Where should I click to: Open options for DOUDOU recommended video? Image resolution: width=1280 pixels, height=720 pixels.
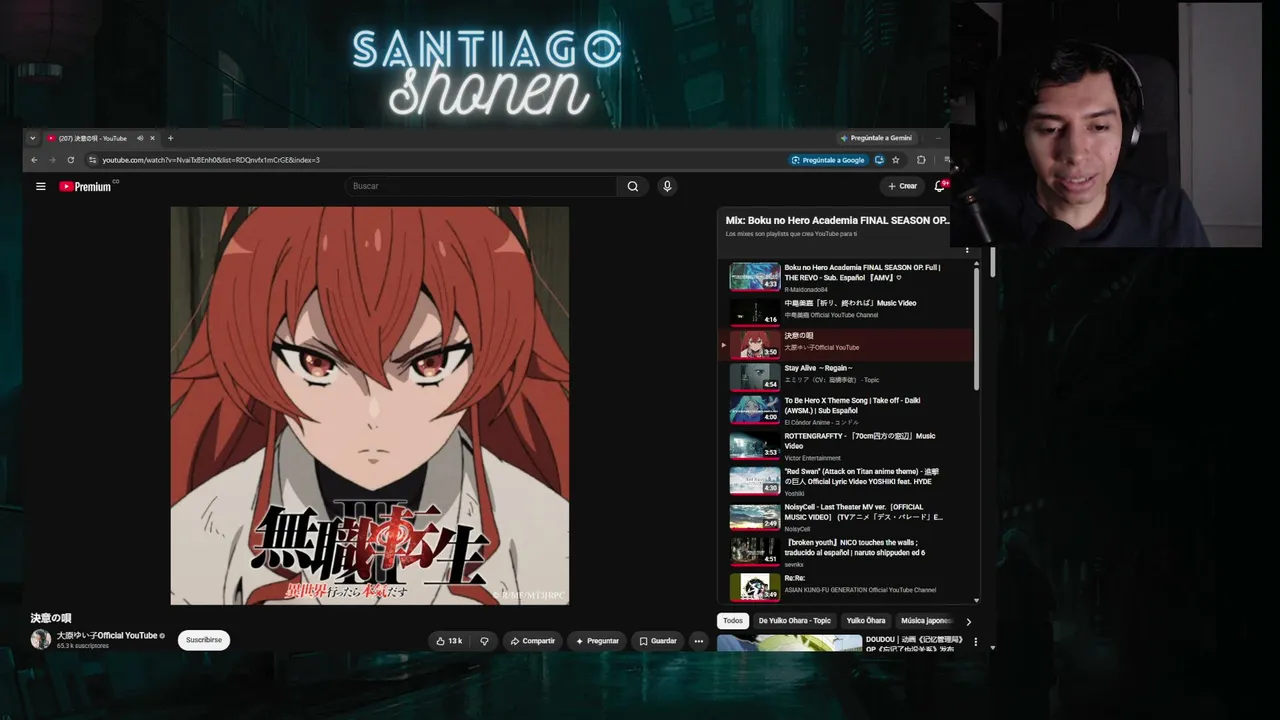976,642
